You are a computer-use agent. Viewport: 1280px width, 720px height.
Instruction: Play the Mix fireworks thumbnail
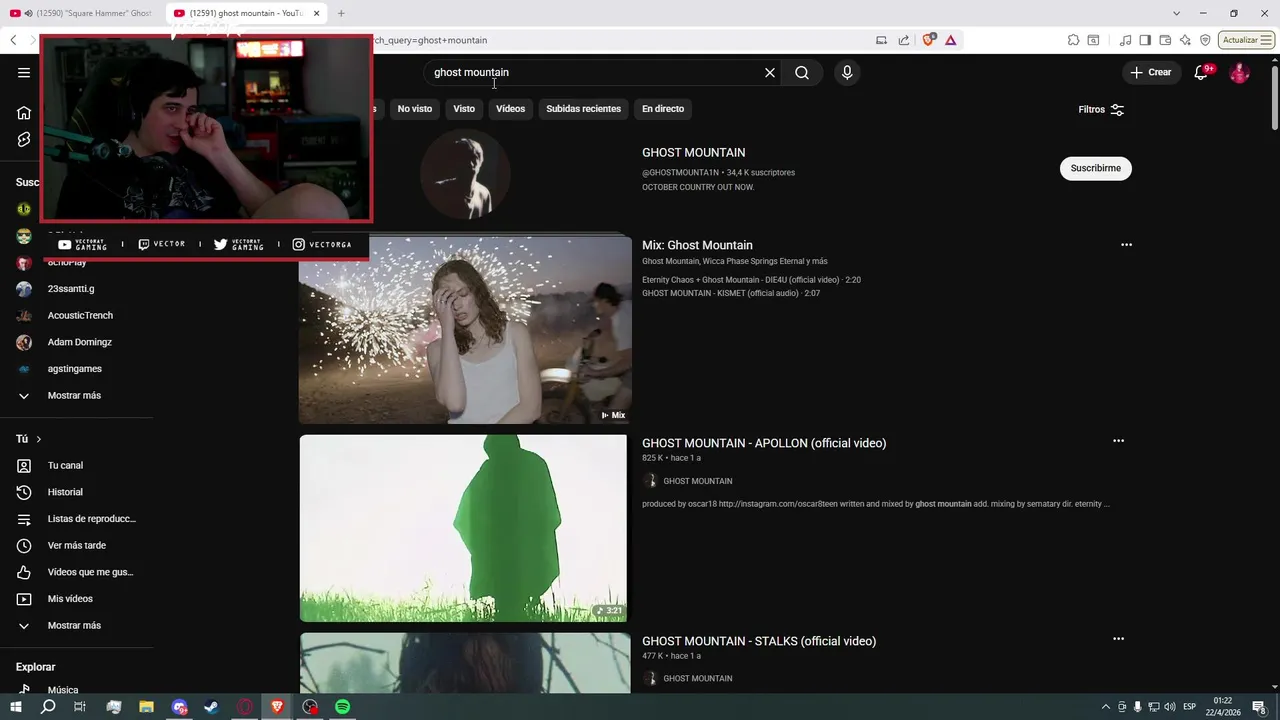coord(465,330)
